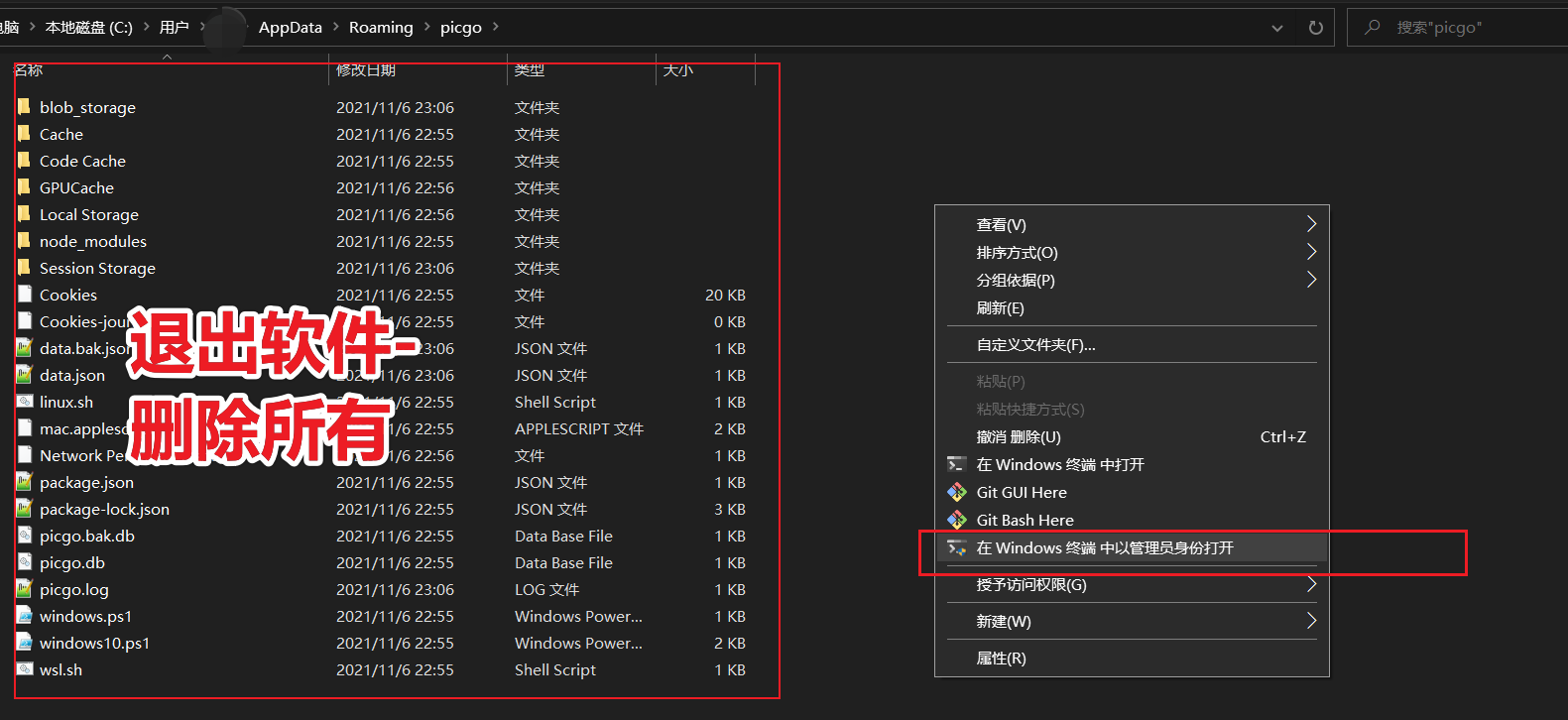Expand the 查看(V) submenu arrow
This screenshot has height=720, width=1568.
pyautogui.click(x=1311, y=224)
